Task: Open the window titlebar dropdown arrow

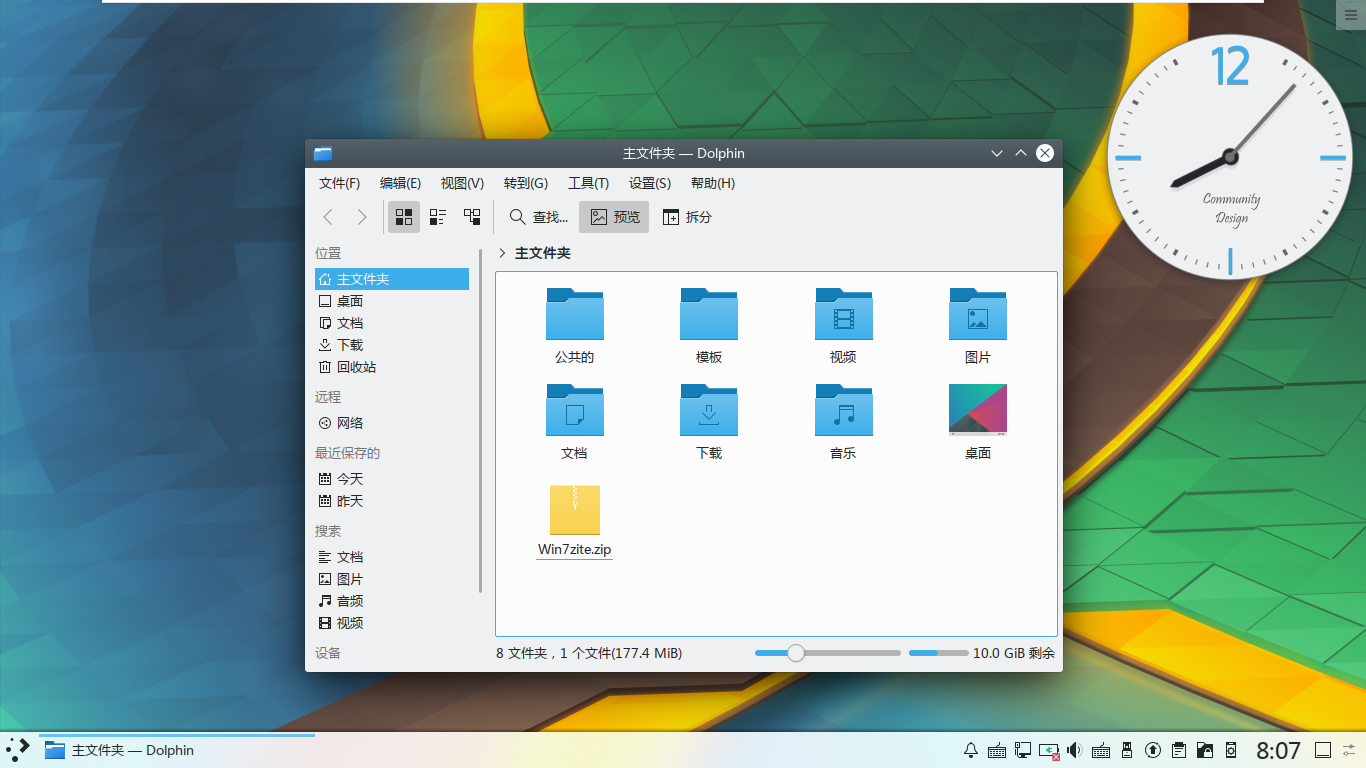Action: pyautogui.click(x=996, y=153)
